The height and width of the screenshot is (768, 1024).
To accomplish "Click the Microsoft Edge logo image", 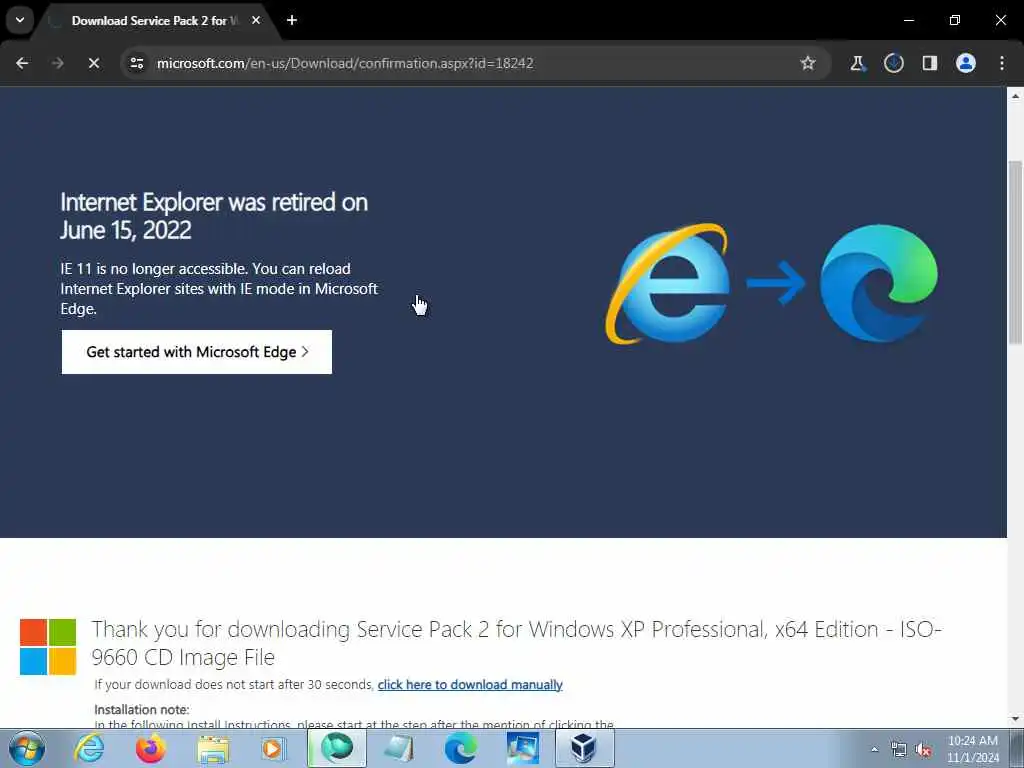I will point(878,283).
